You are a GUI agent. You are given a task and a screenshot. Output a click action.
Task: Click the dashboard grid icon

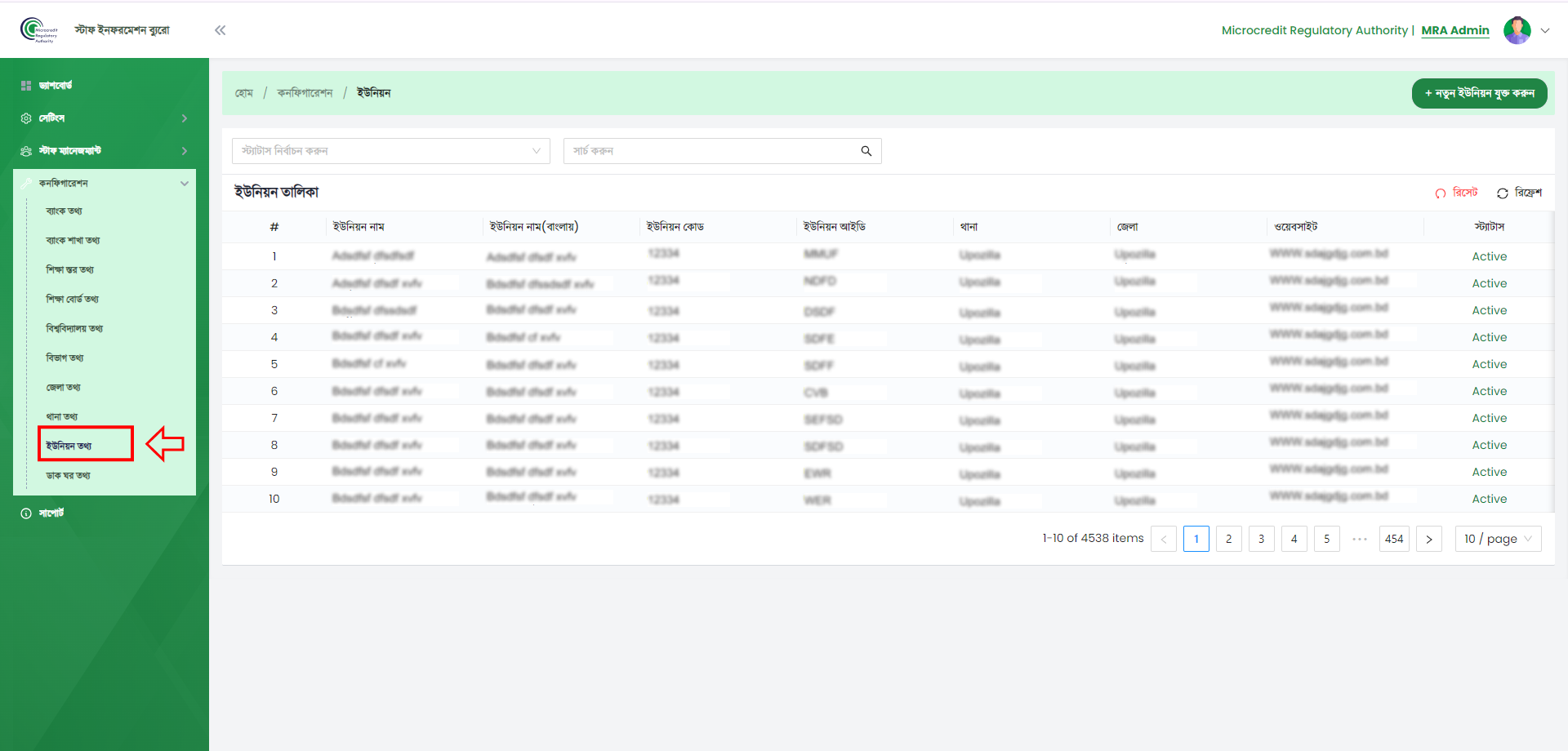[26, 85]
